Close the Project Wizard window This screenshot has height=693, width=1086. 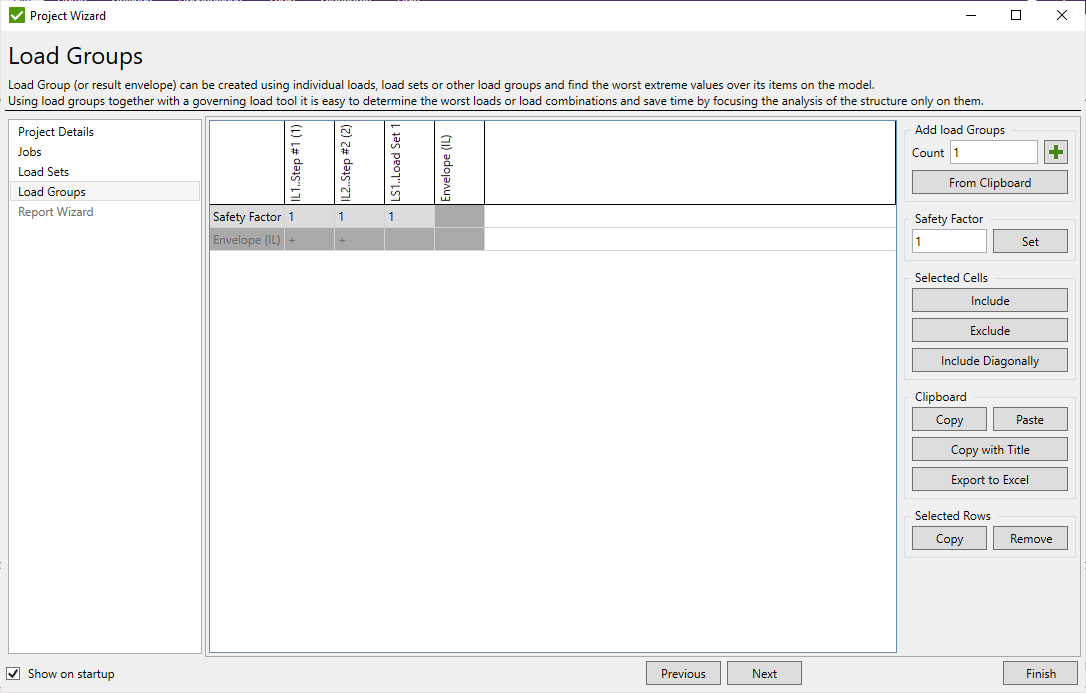[x=1062, y=15]
